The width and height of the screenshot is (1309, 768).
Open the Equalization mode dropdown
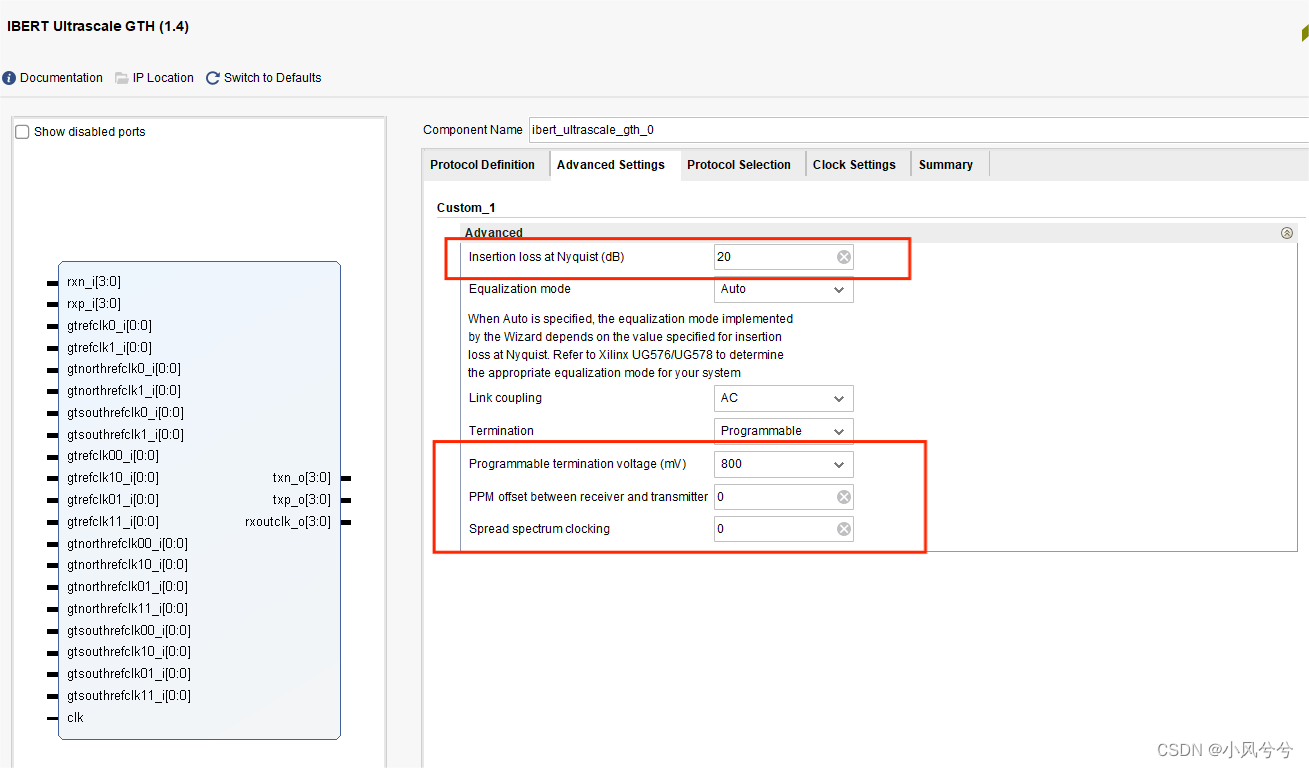784,289
